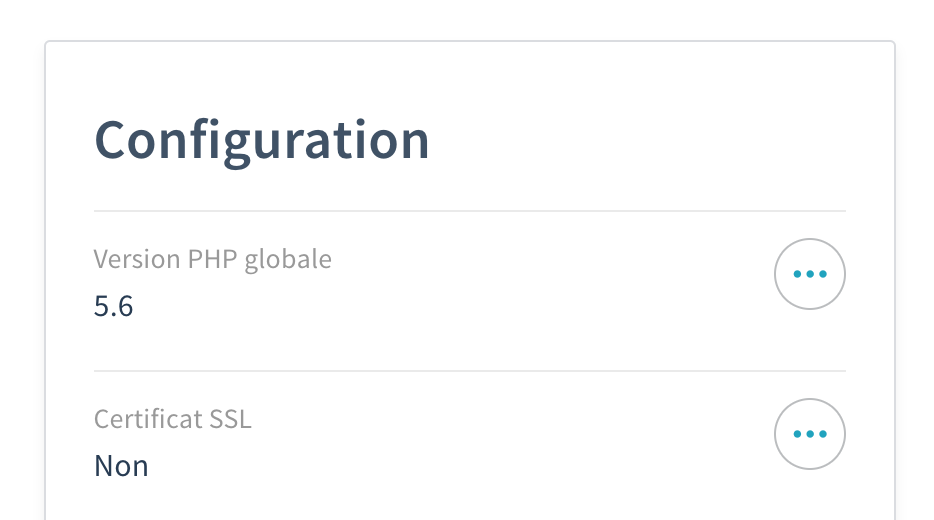Click the word SSL in the Certificat label
This screenshot has height=520, width=934.
tap(230, 419)
